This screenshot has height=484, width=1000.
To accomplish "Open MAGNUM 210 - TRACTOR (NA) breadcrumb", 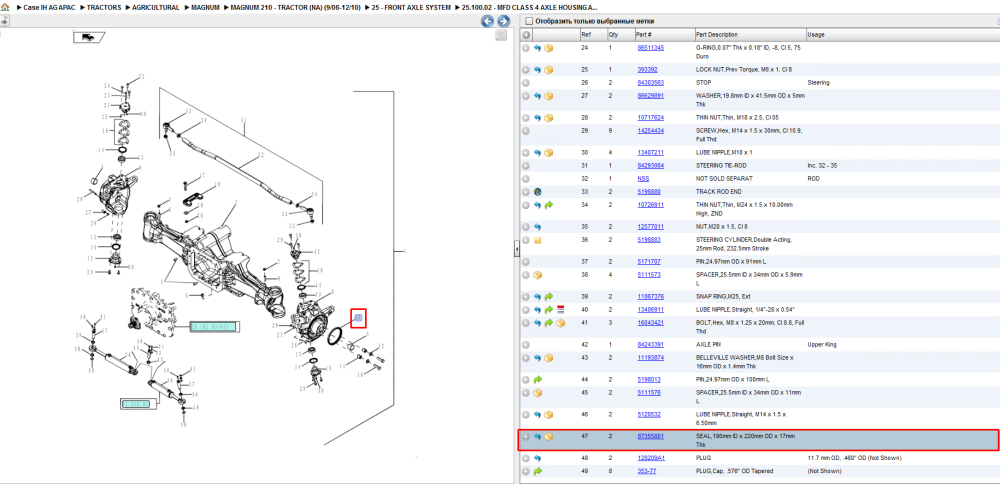I will [293, 7].
